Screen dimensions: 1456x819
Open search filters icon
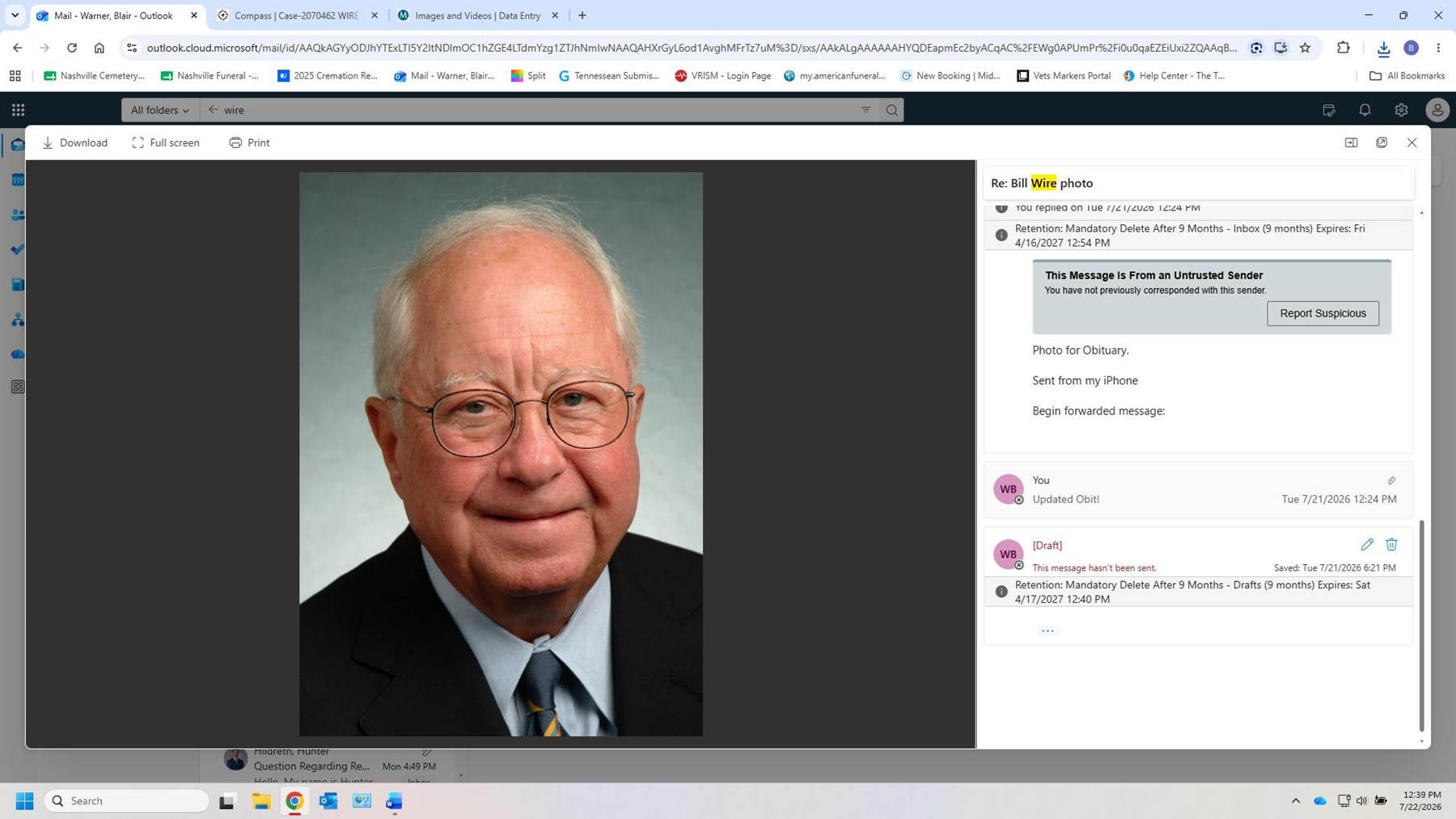(866, 110)
